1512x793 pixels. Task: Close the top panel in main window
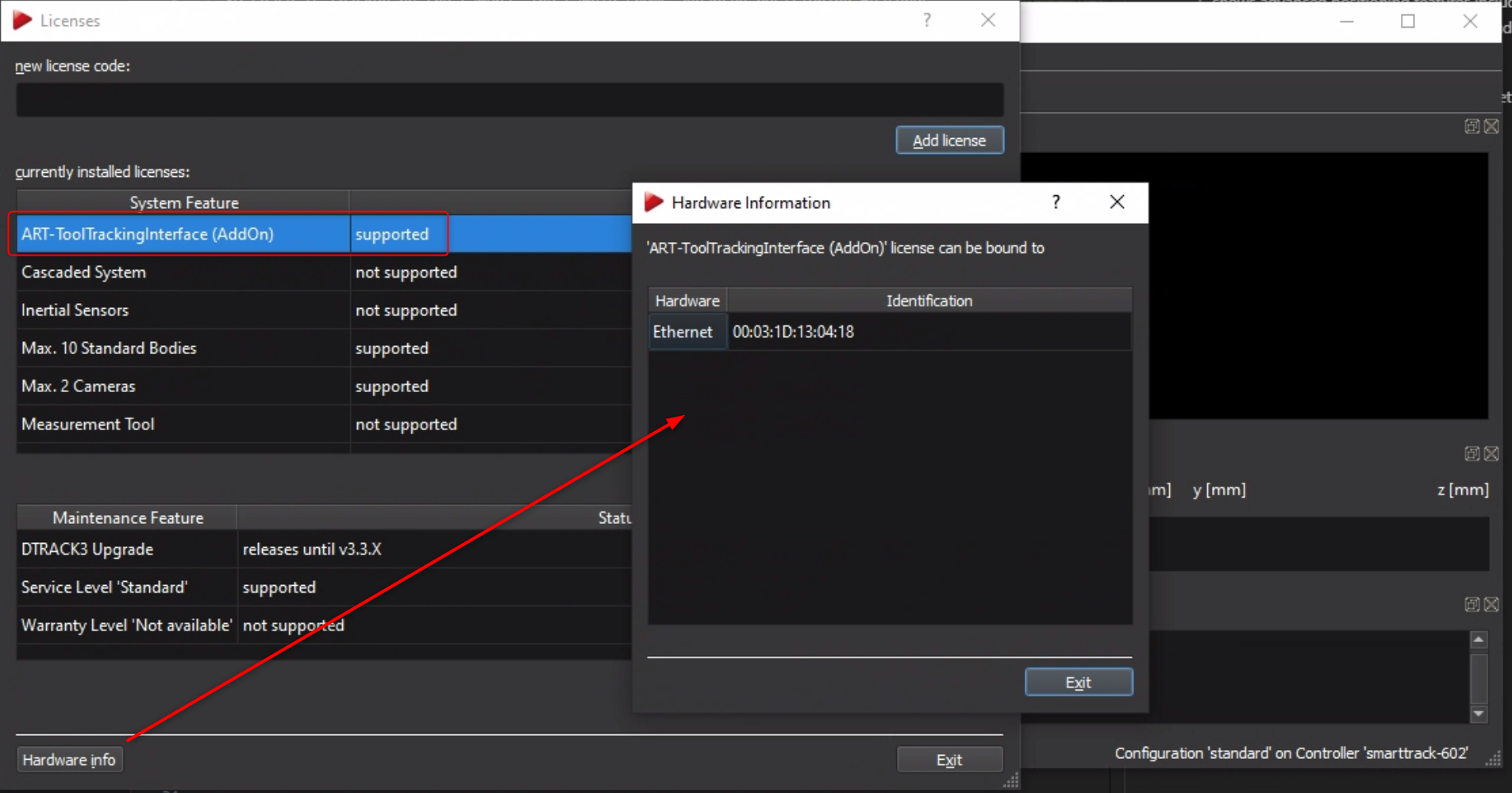[x=1491, y=126]
